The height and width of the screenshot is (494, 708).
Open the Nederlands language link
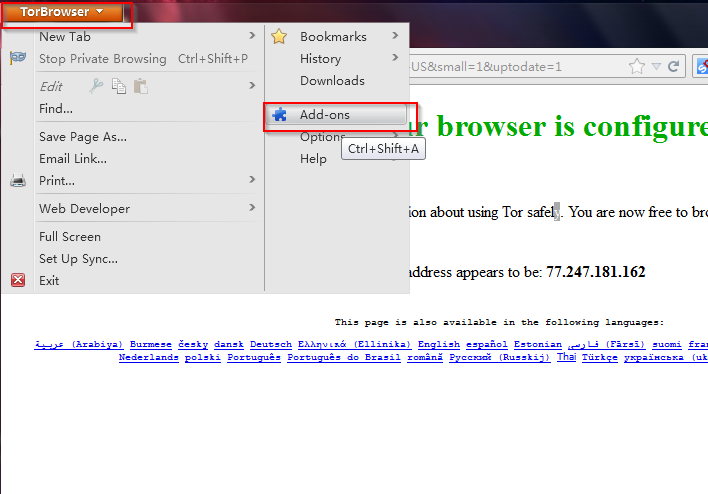click(149, 357)
